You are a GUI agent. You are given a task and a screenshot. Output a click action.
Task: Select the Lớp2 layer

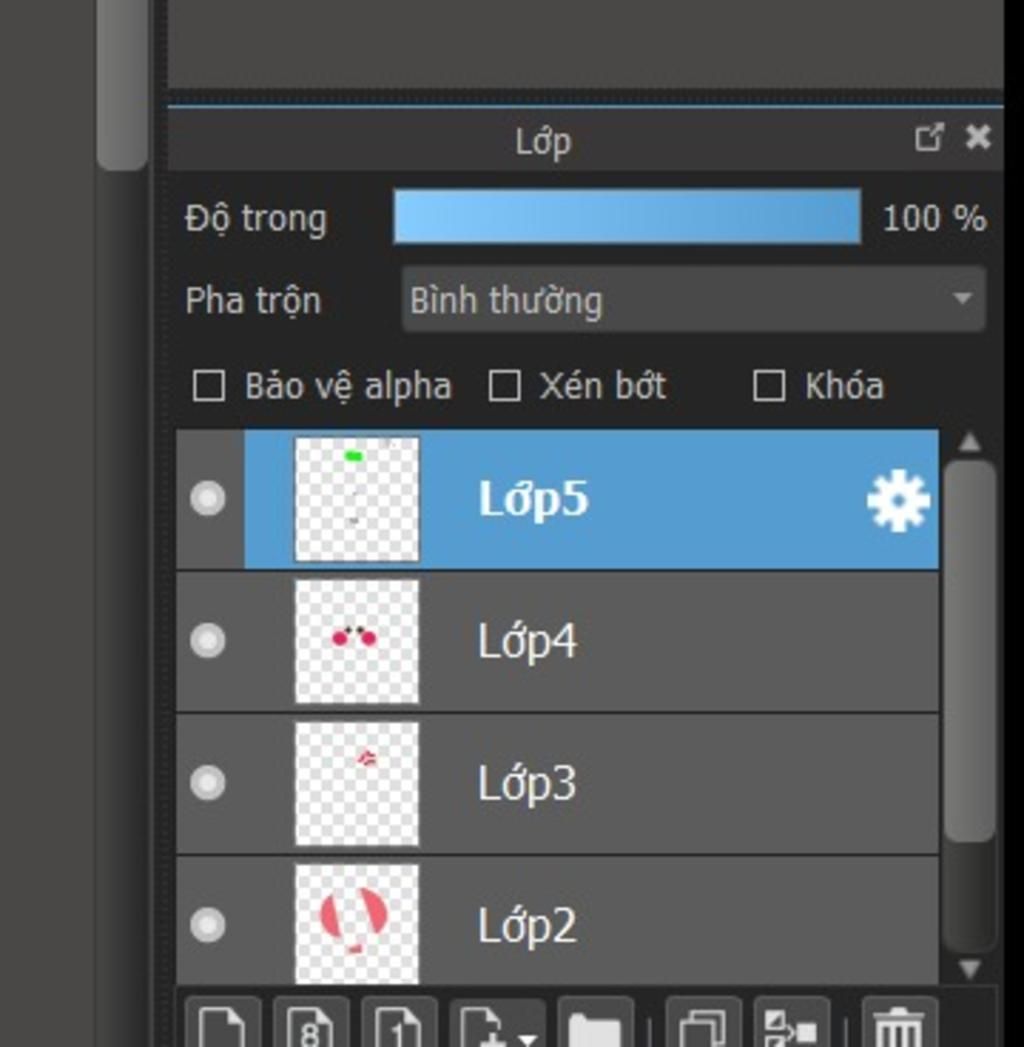557,925
